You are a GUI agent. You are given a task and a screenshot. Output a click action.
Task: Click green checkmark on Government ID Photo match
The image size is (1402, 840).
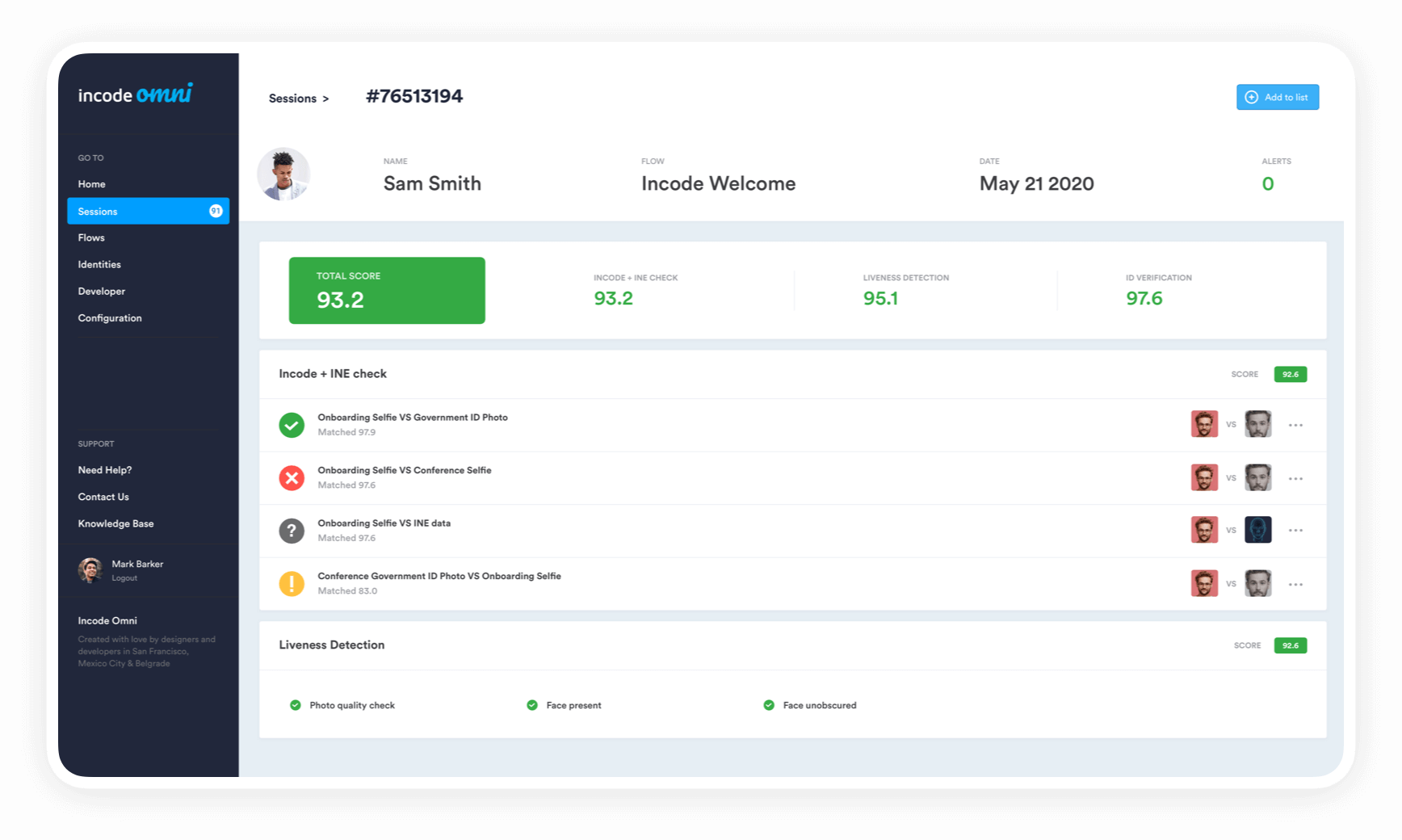pyautogui.click(x=292, y=425)
